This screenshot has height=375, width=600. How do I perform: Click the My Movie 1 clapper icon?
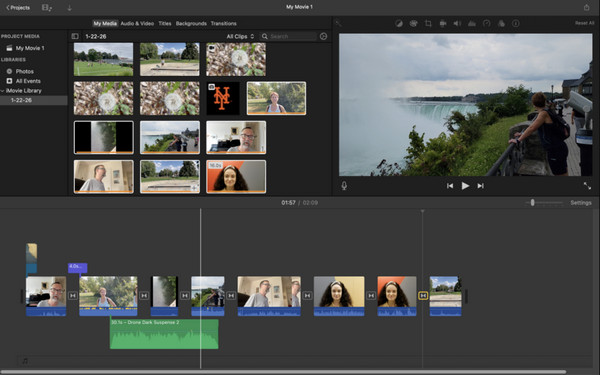pos(9,48)
